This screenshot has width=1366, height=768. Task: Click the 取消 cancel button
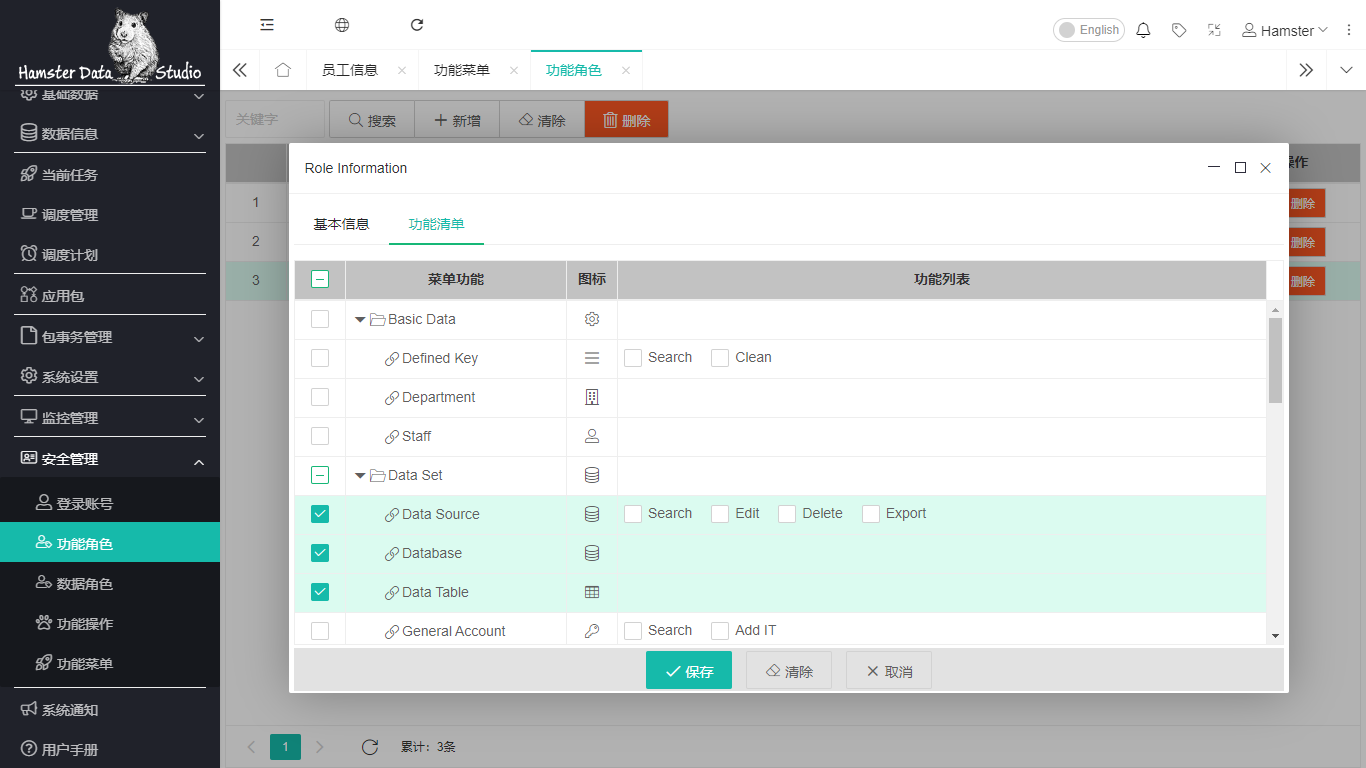(x=888, y=671)
